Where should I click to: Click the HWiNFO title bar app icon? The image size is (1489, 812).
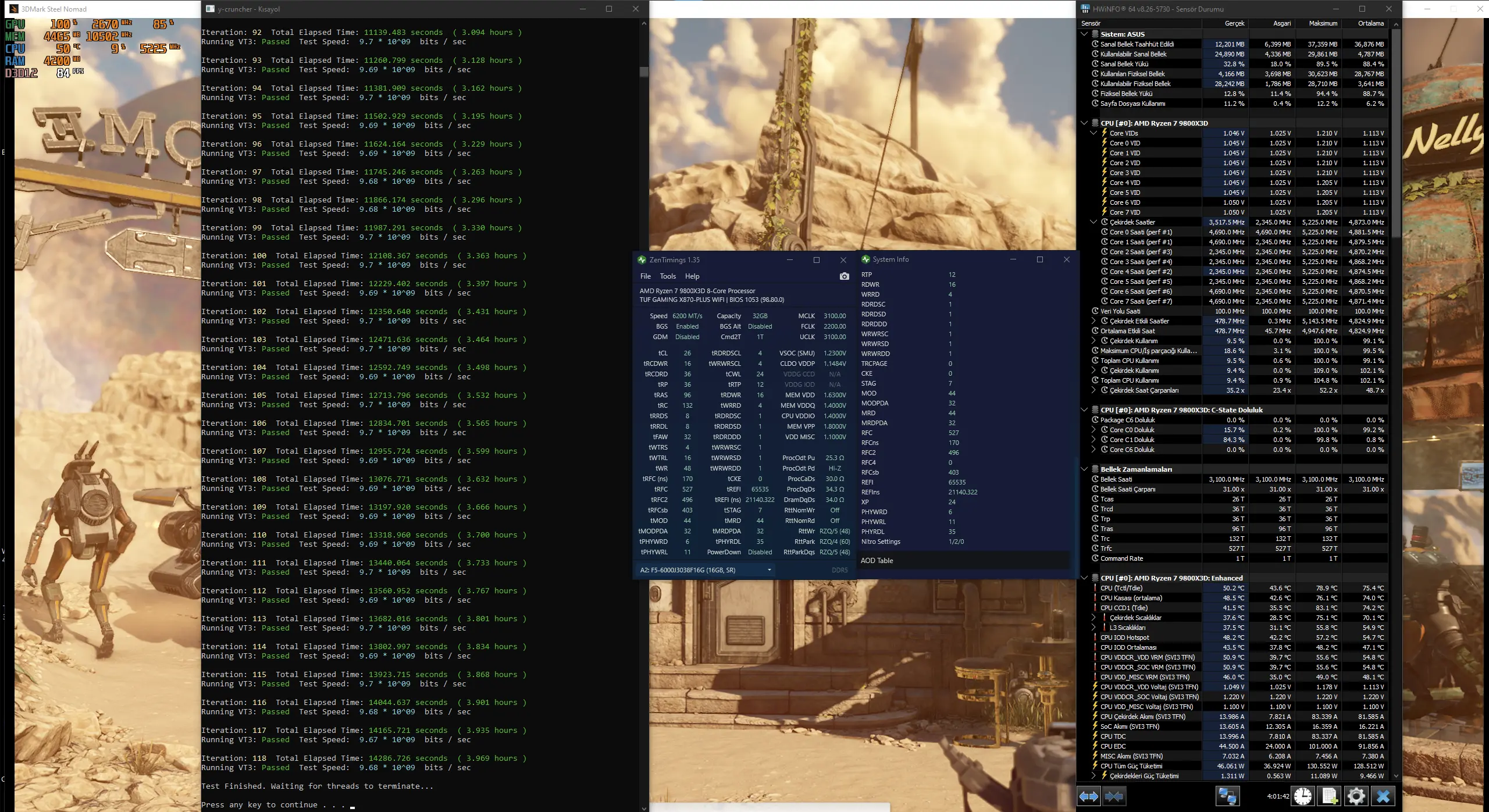(x=1085, y=9)
